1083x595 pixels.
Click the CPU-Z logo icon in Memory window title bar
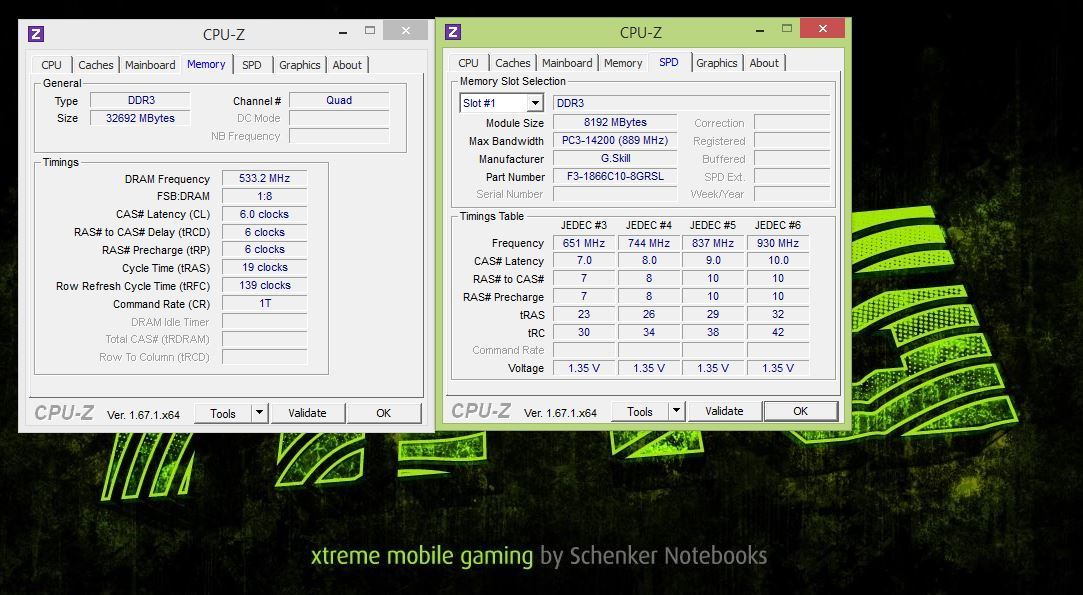tap(36, 34)
